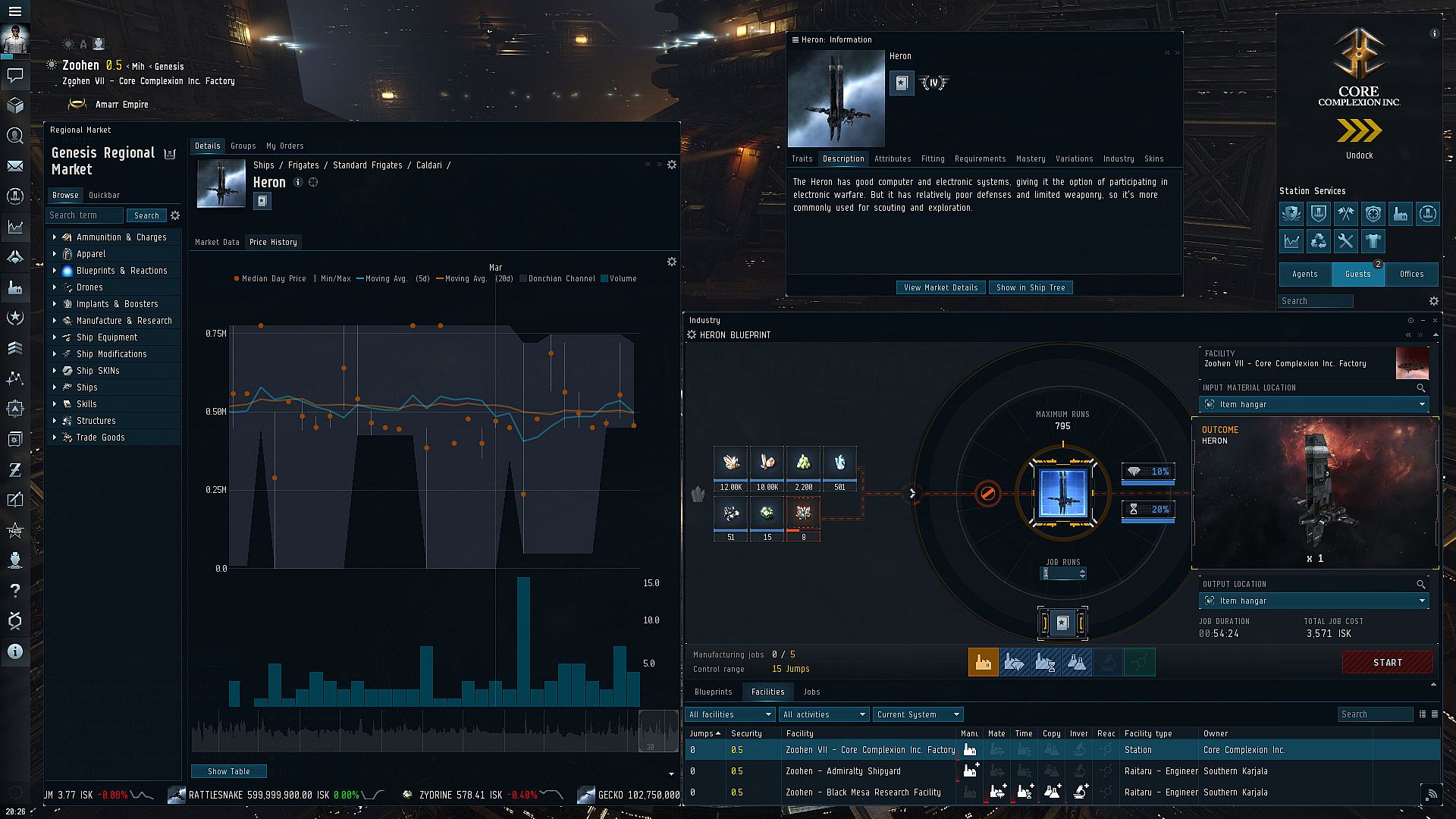1456x819 pixels.
Task: Open the Repair Shop wrench icon
Action: 1346,242
